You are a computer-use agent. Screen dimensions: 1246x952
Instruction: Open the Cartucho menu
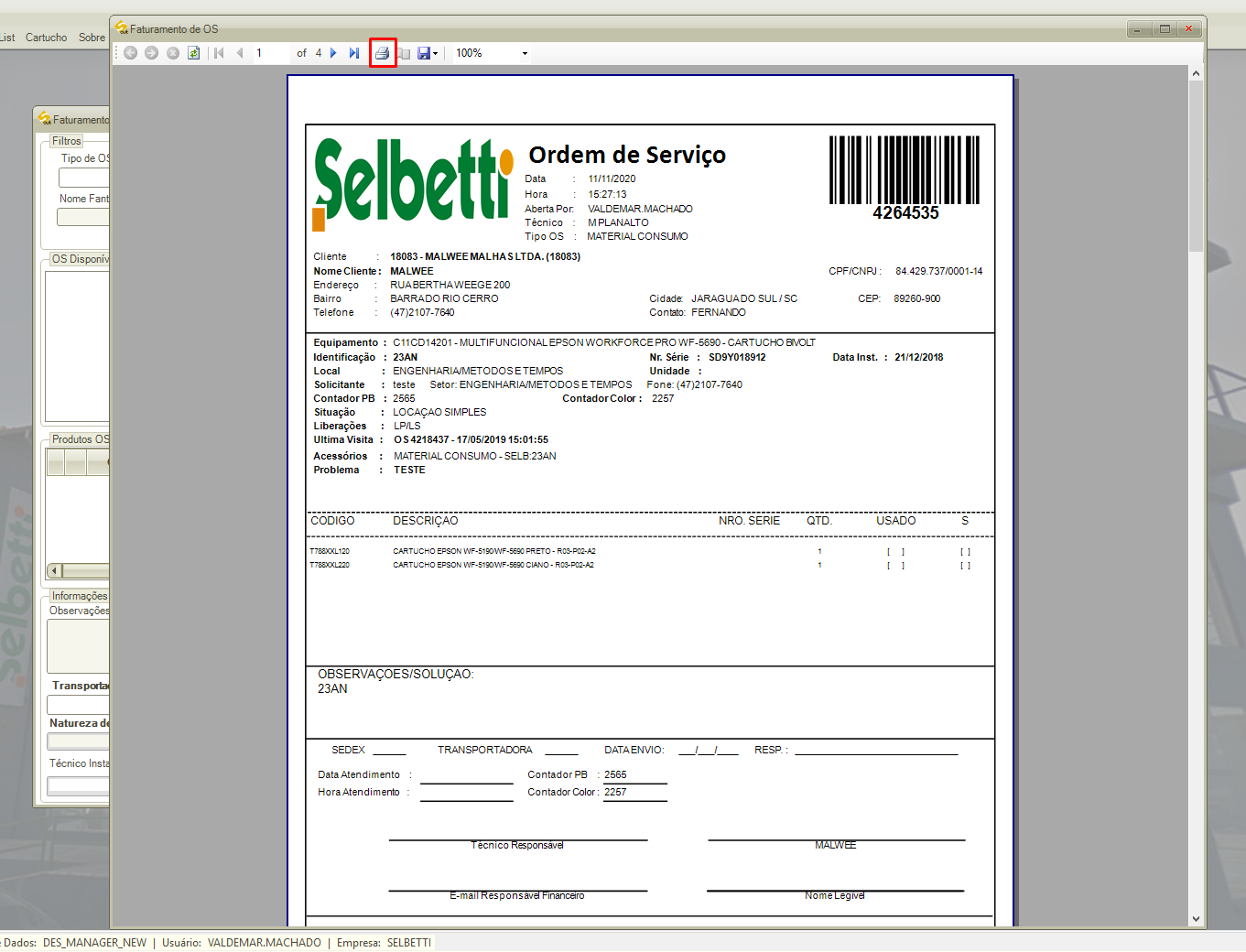(46, 38)
